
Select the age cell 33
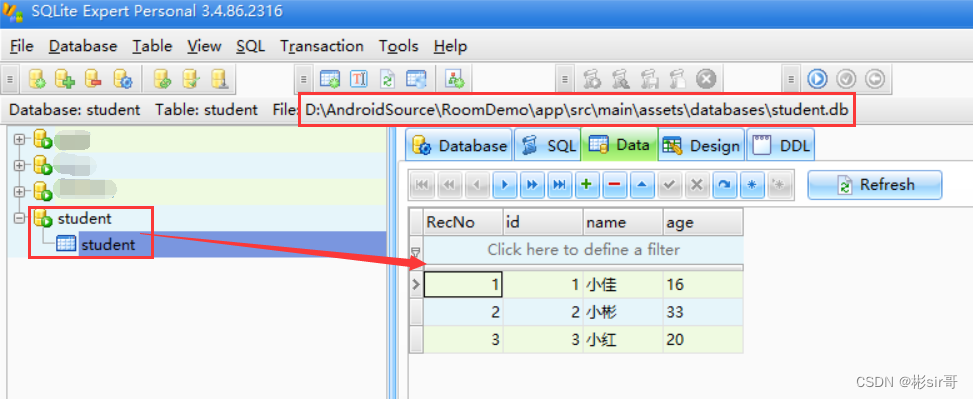702,312
